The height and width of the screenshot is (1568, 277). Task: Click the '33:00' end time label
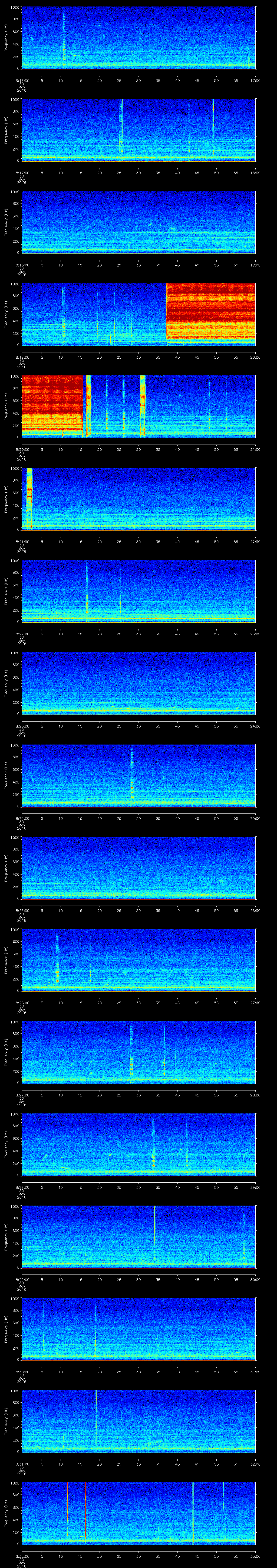[256, 1556]
